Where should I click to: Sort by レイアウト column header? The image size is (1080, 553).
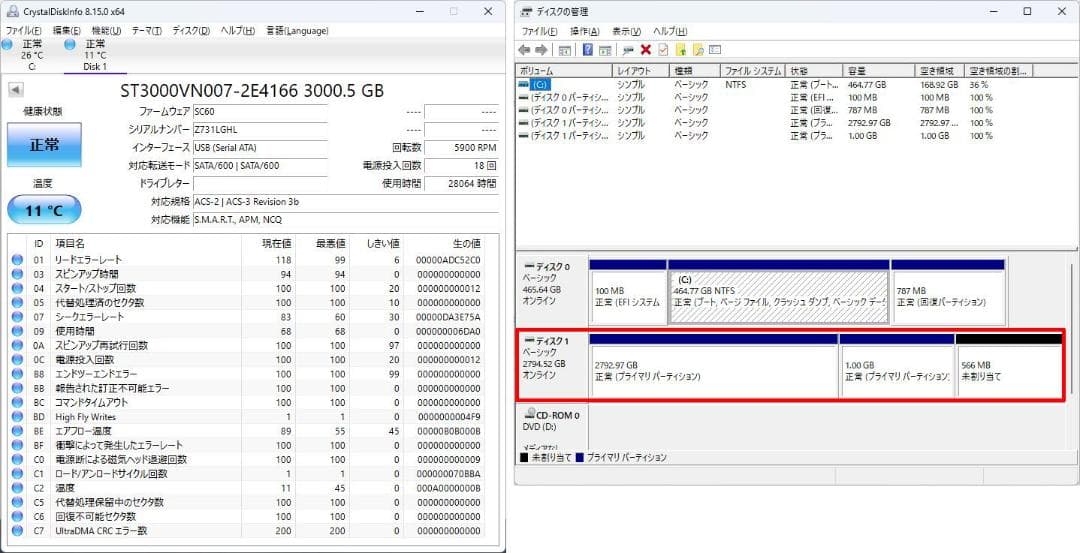641,71
